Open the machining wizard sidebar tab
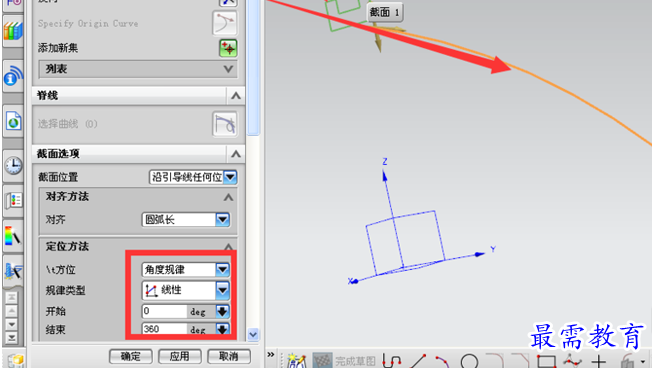Screen dimensions: 652x368 13,271
